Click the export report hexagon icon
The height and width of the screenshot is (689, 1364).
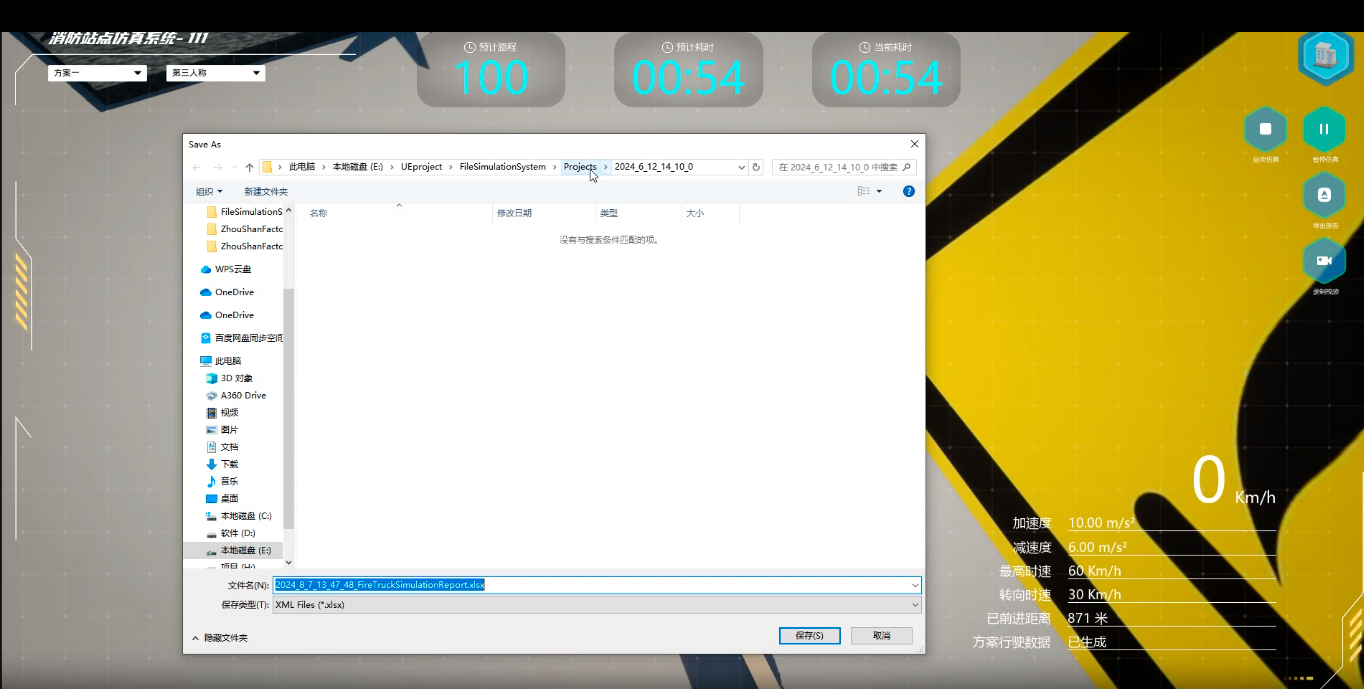(x=1324, y=195)
